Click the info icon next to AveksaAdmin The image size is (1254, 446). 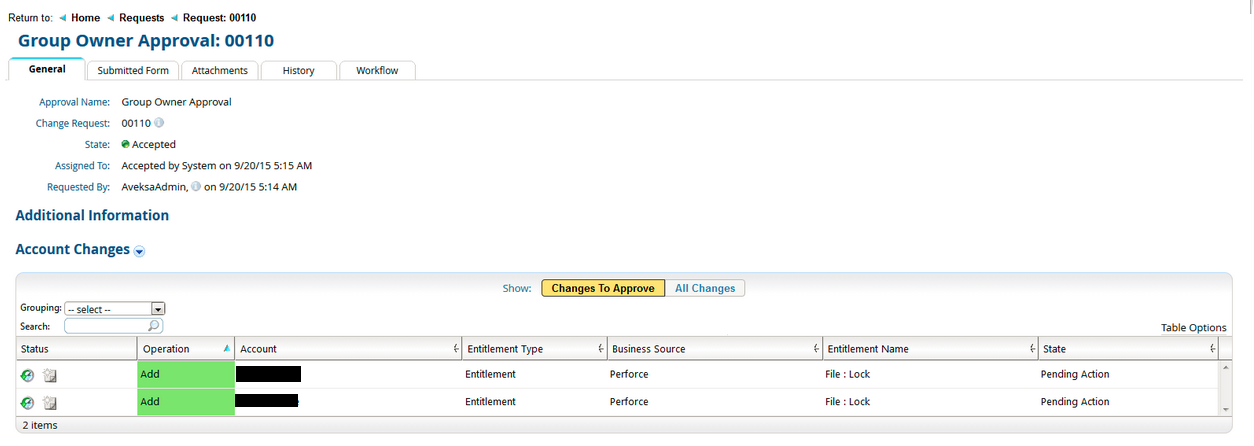196,187
